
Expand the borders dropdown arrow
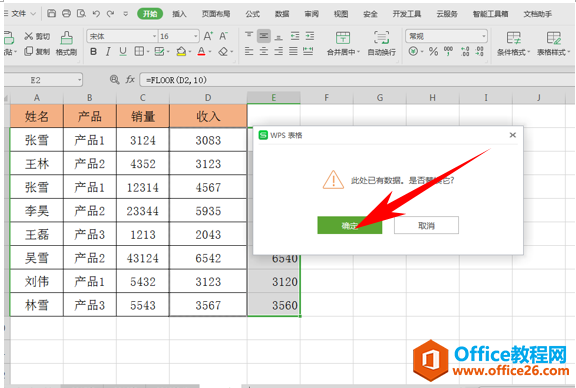coord(148,52)
